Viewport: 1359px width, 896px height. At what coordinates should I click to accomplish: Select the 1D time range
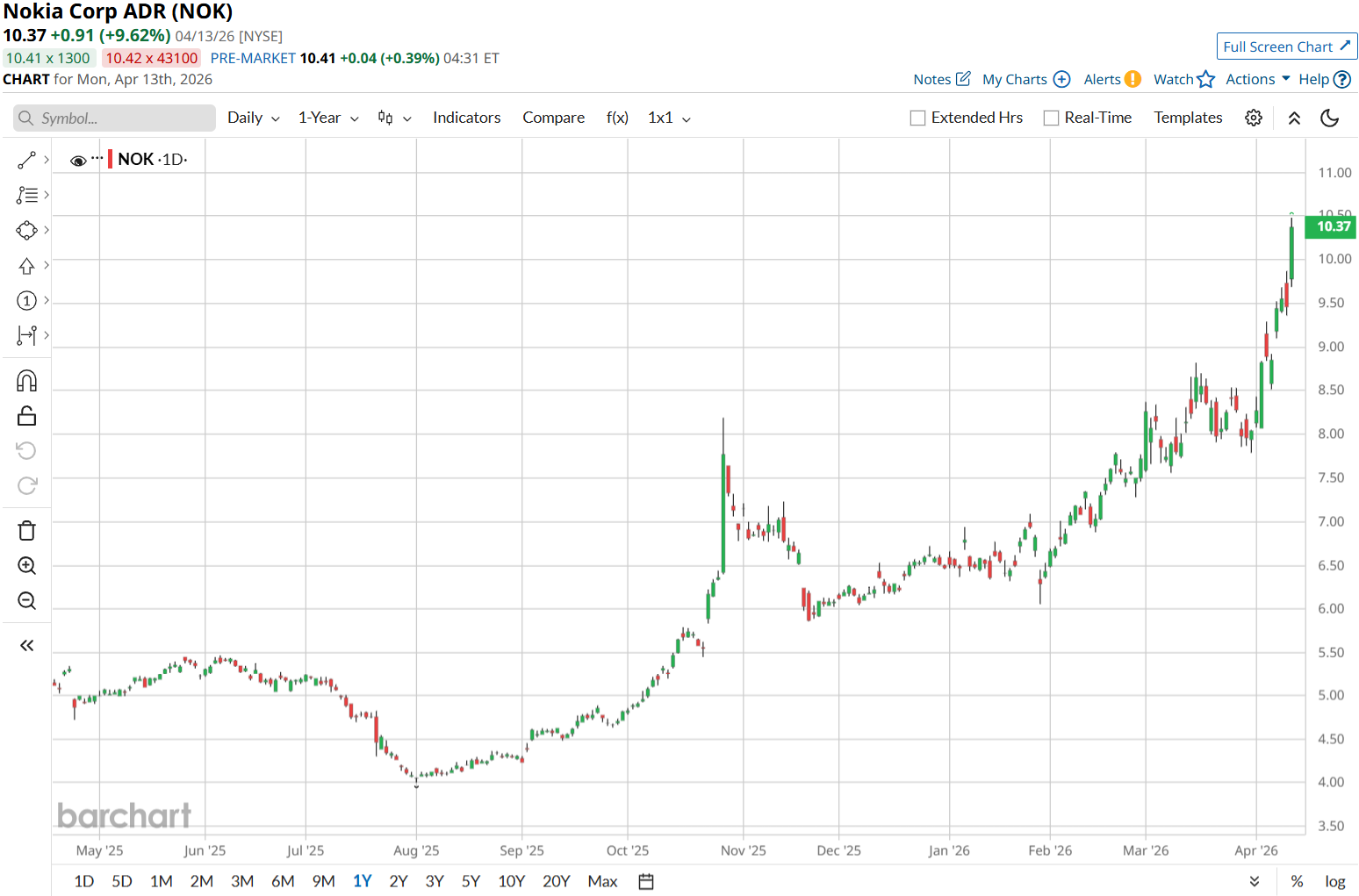[84, 881]
